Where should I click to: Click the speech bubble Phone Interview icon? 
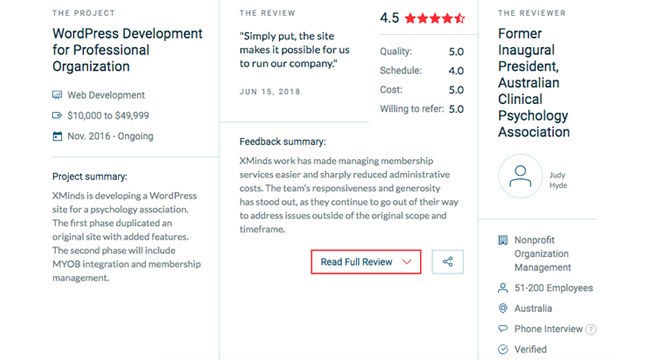(503, 329)
